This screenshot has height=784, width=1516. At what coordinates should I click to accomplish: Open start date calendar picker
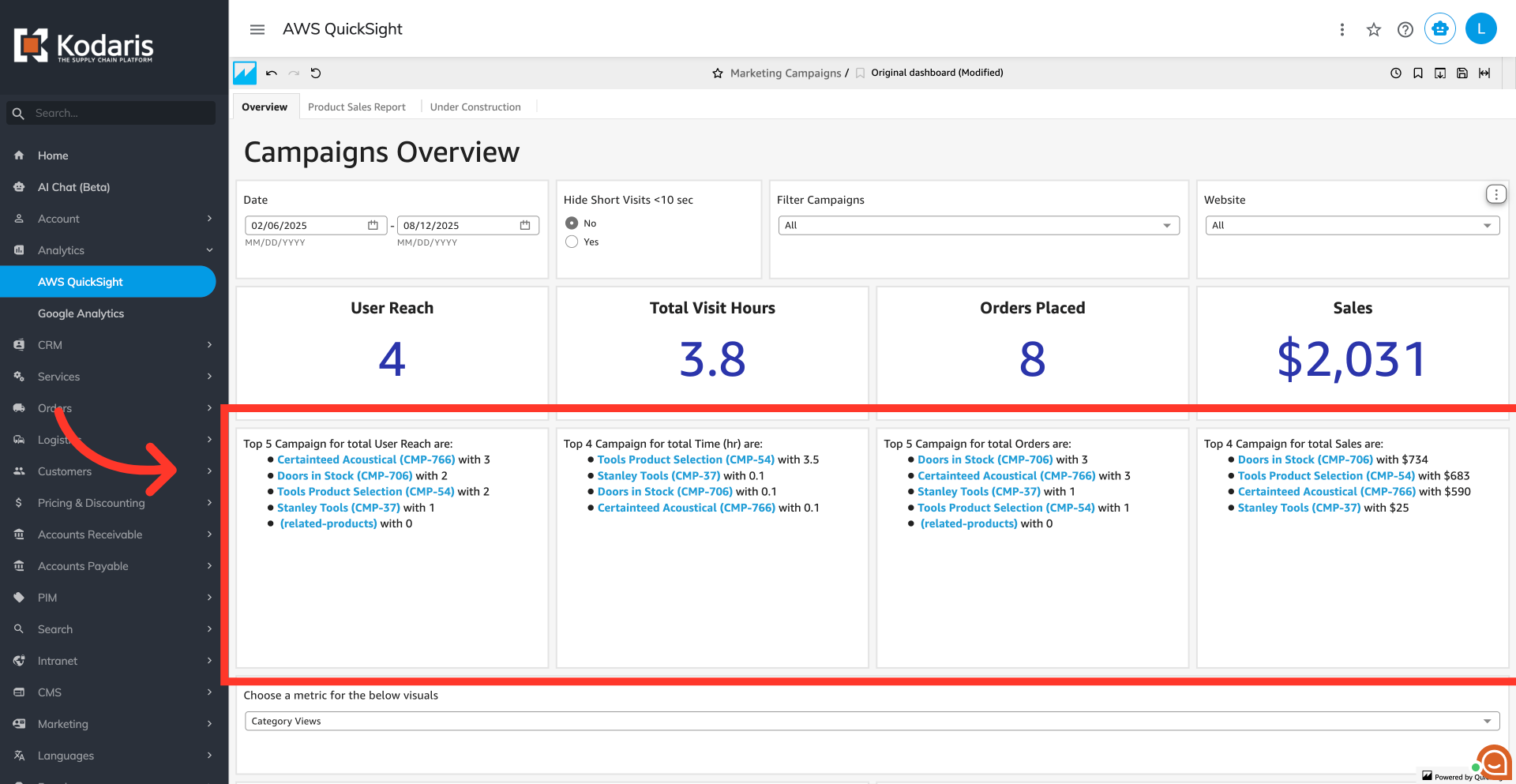[x=373, y=225]
